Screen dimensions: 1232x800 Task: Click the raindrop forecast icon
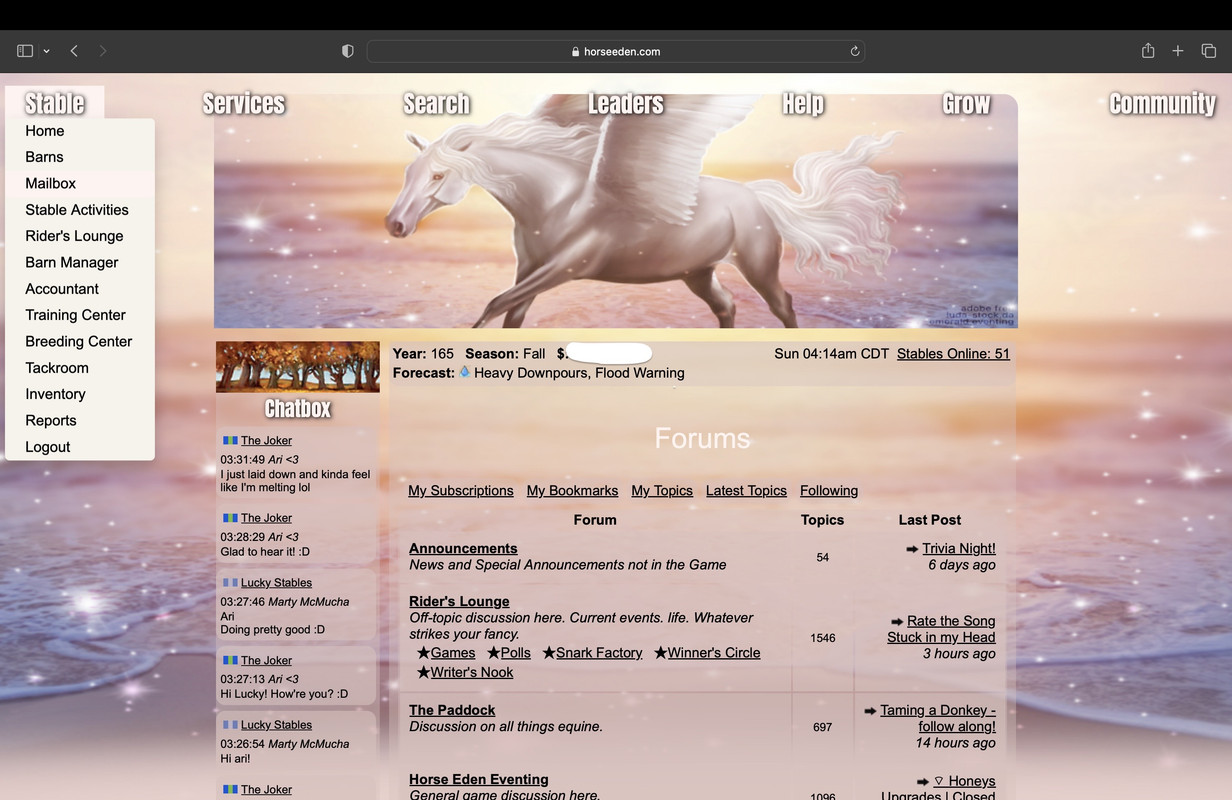click(464, 372)
